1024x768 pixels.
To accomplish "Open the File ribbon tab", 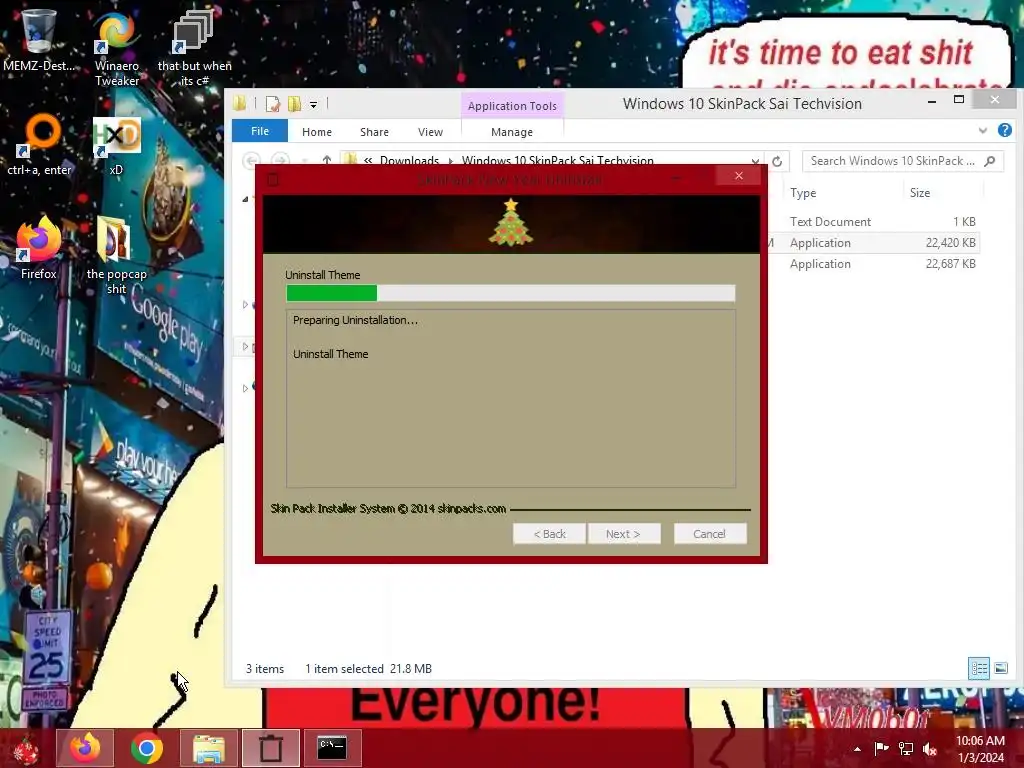I will point(260,131).
